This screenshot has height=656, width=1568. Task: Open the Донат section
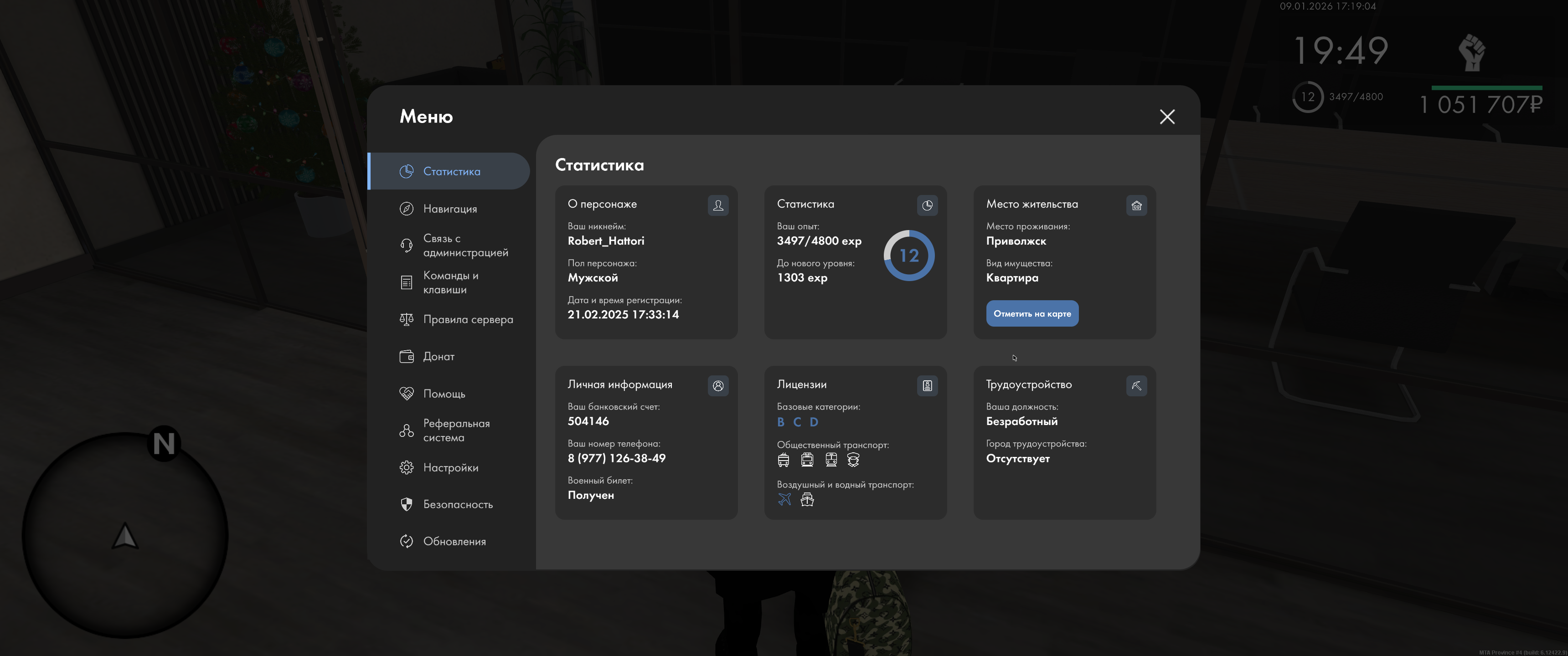click(438, 357)
